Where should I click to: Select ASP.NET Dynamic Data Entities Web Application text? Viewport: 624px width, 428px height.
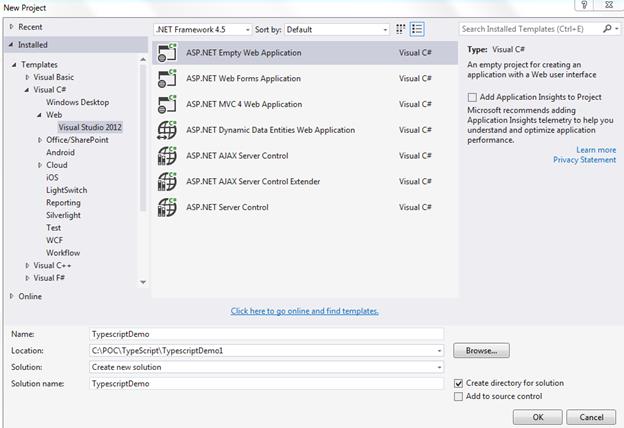click(x=271, y=130)
